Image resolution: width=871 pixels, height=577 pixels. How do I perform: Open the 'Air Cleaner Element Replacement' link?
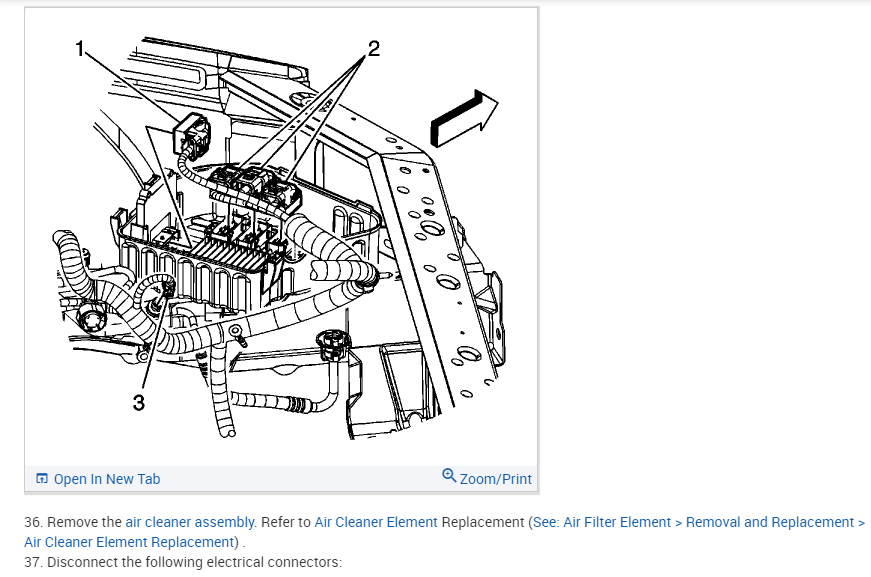(129, 542)
